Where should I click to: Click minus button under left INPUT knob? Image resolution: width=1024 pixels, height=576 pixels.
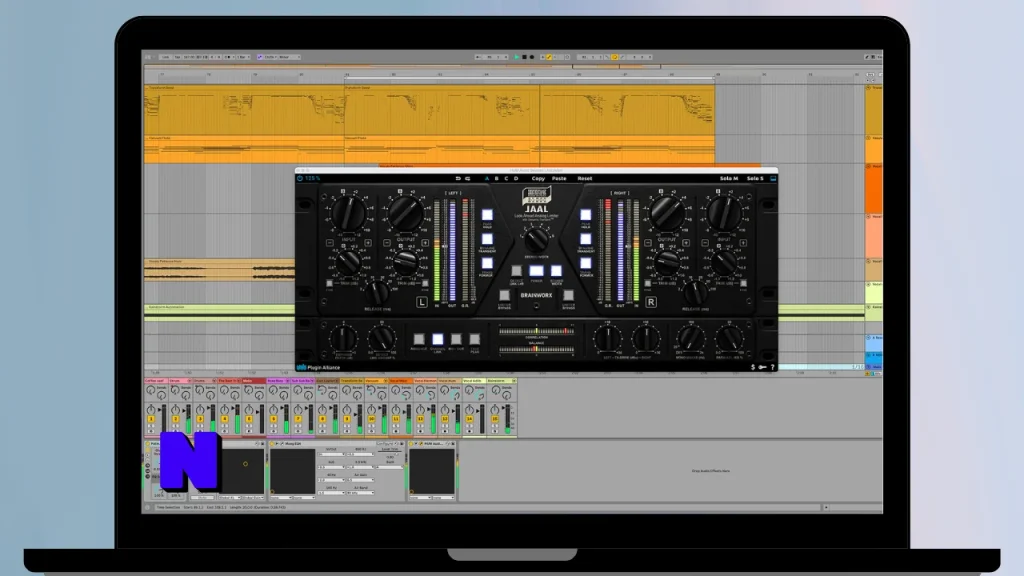(x=330, y=243)
